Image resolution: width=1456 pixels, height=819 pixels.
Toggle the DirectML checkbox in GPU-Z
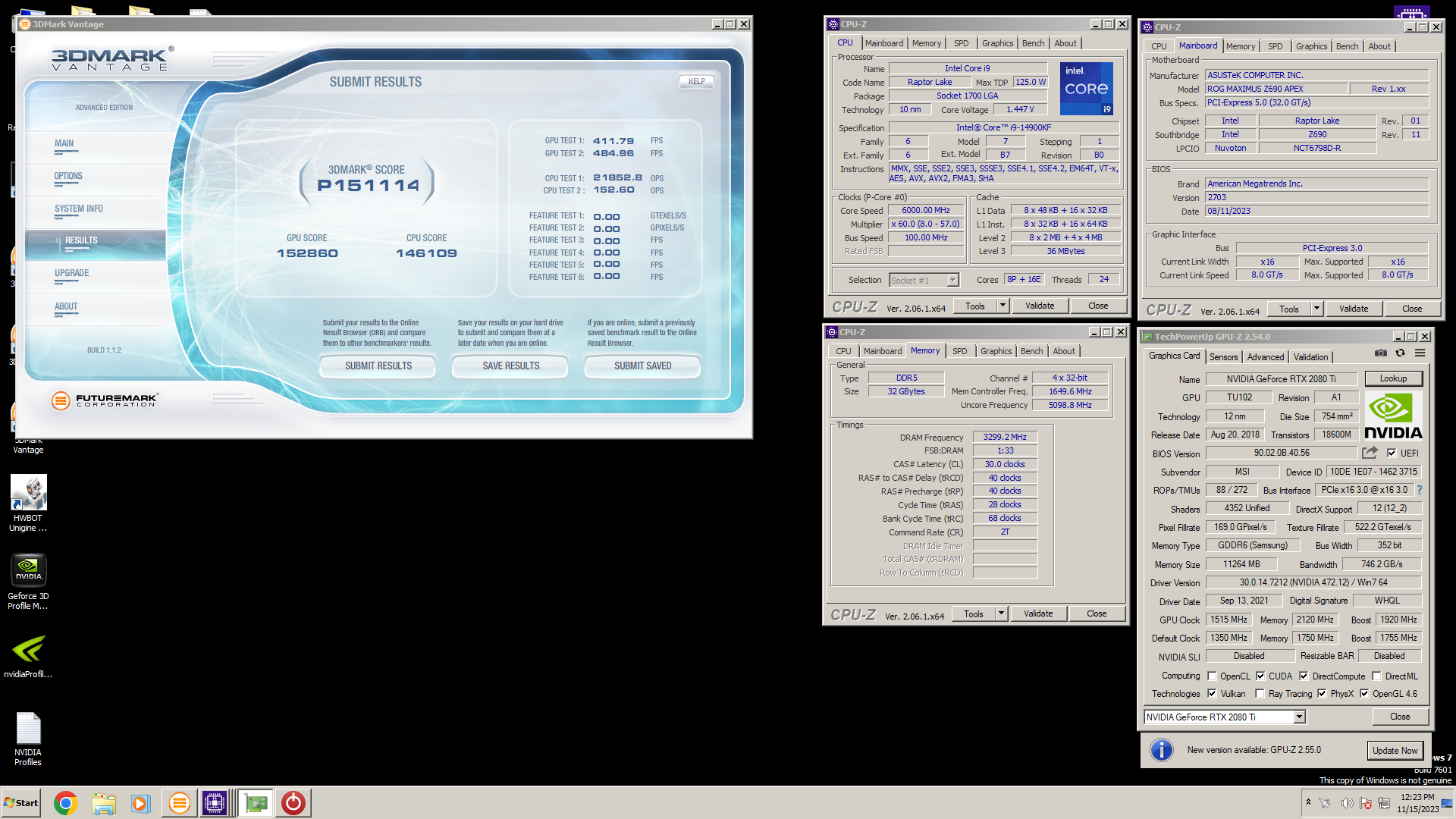1376,676
